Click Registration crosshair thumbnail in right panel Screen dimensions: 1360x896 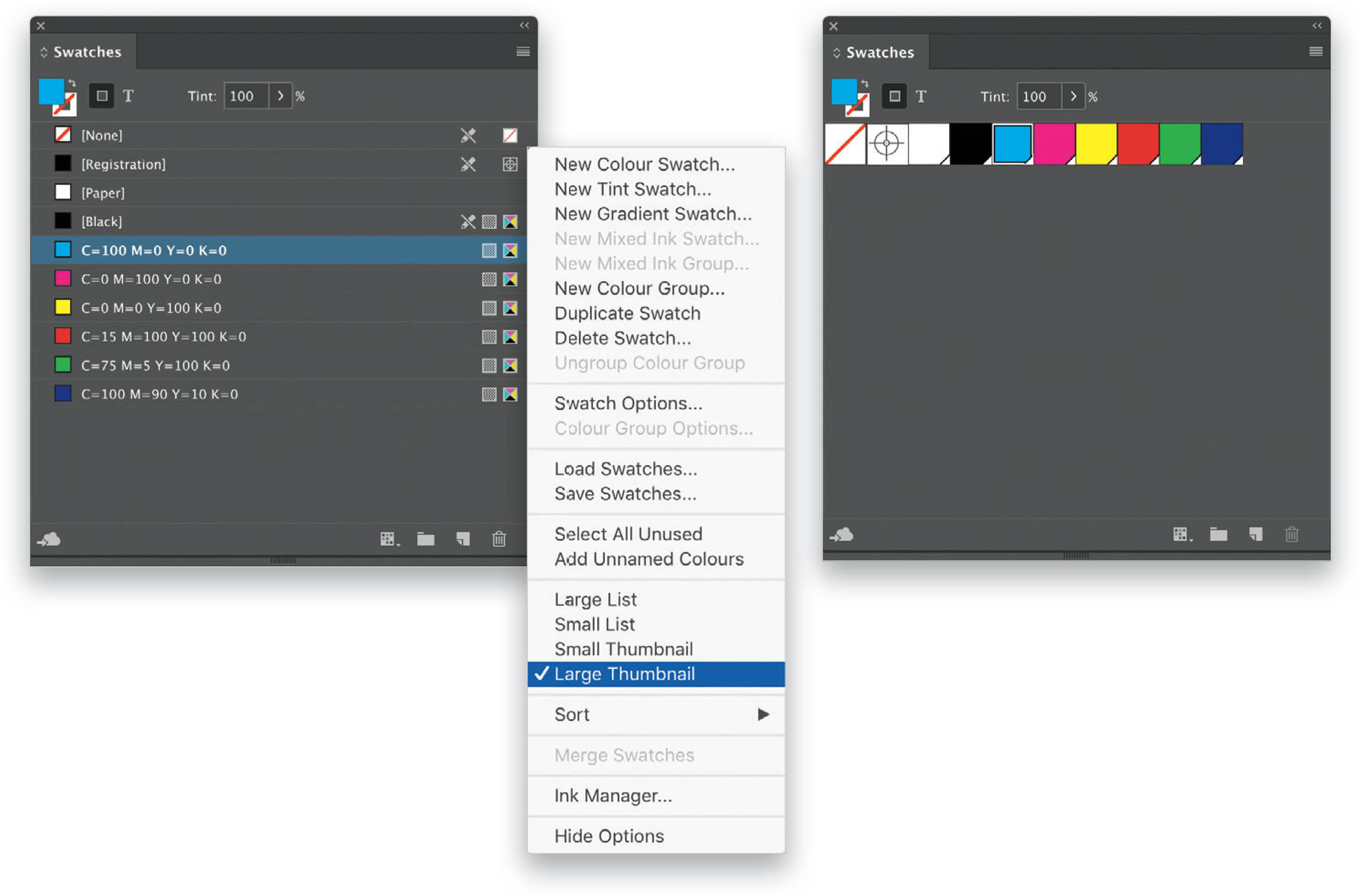pyautogui.click(x=887, y=144)
